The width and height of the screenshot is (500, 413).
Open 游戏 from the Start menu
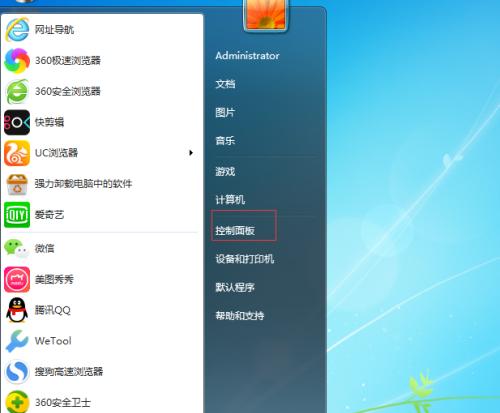pos(225,171)
